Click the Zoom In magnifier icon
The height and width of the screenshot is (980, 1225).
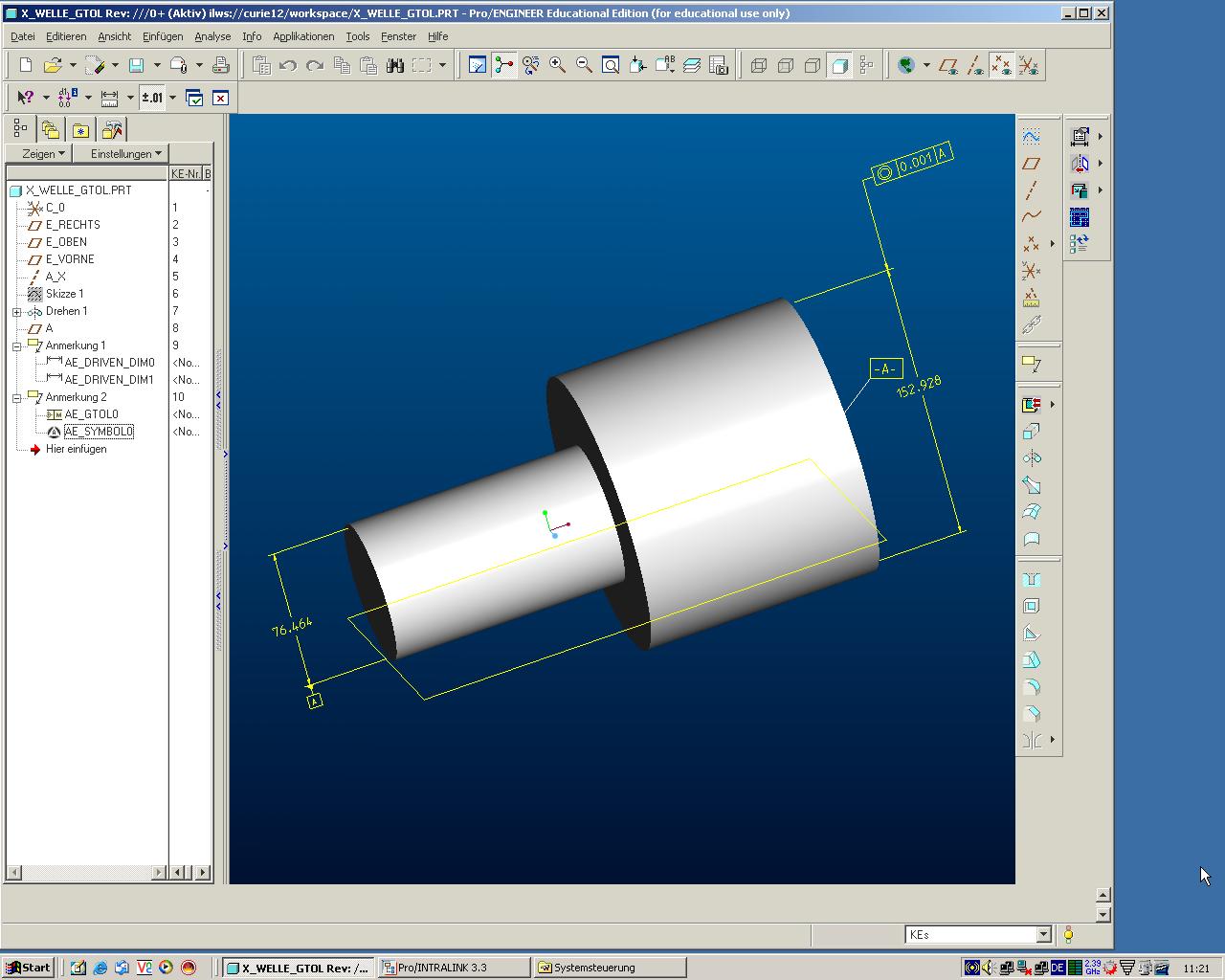(x=557, y=65)
